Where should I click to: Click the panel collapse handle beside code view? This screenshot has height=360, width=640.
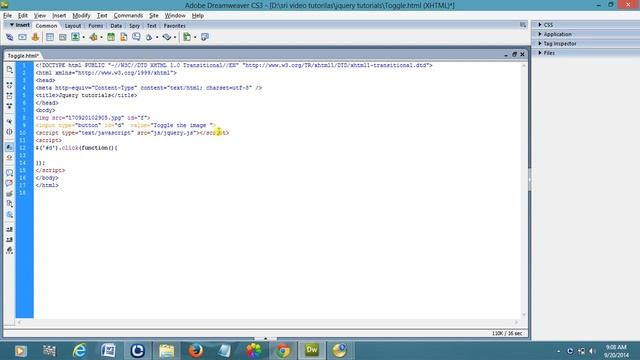click(x=529, y=180)
